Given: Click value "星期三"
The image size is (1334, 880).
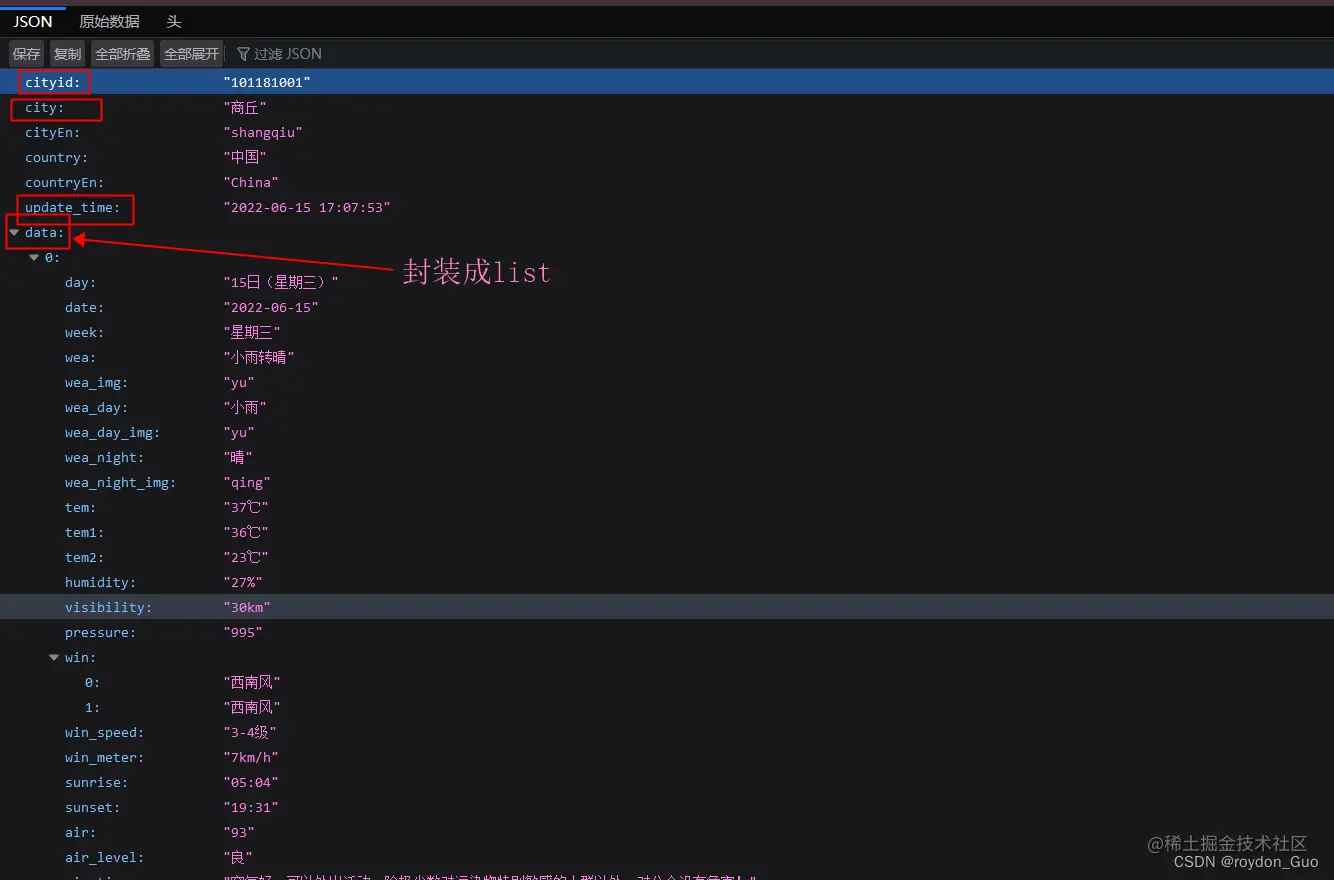Looking at the screenshot, I should [252, 332].
